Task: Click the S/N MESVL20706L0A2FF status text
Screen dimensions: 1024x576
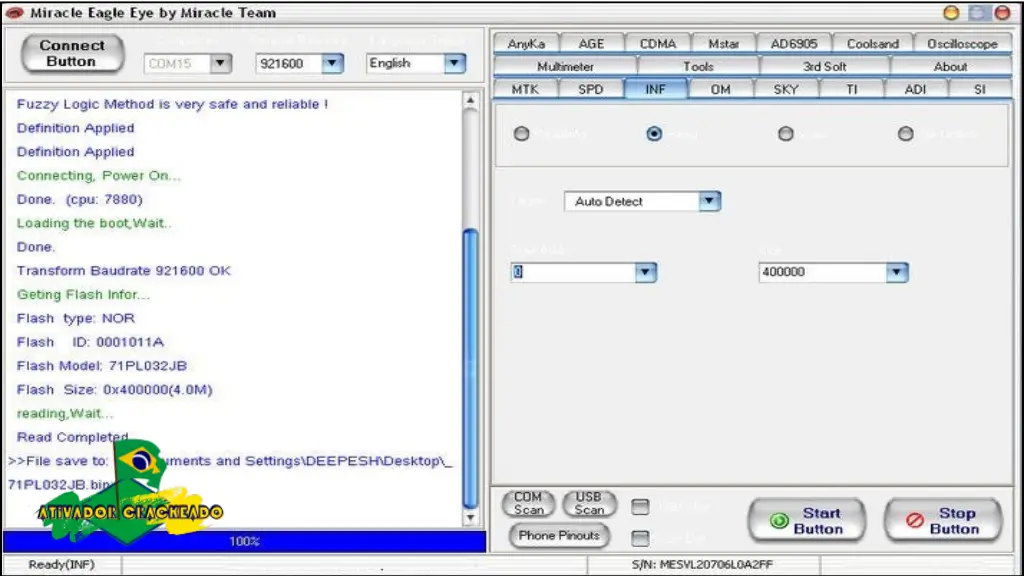Action: point(702,564)
